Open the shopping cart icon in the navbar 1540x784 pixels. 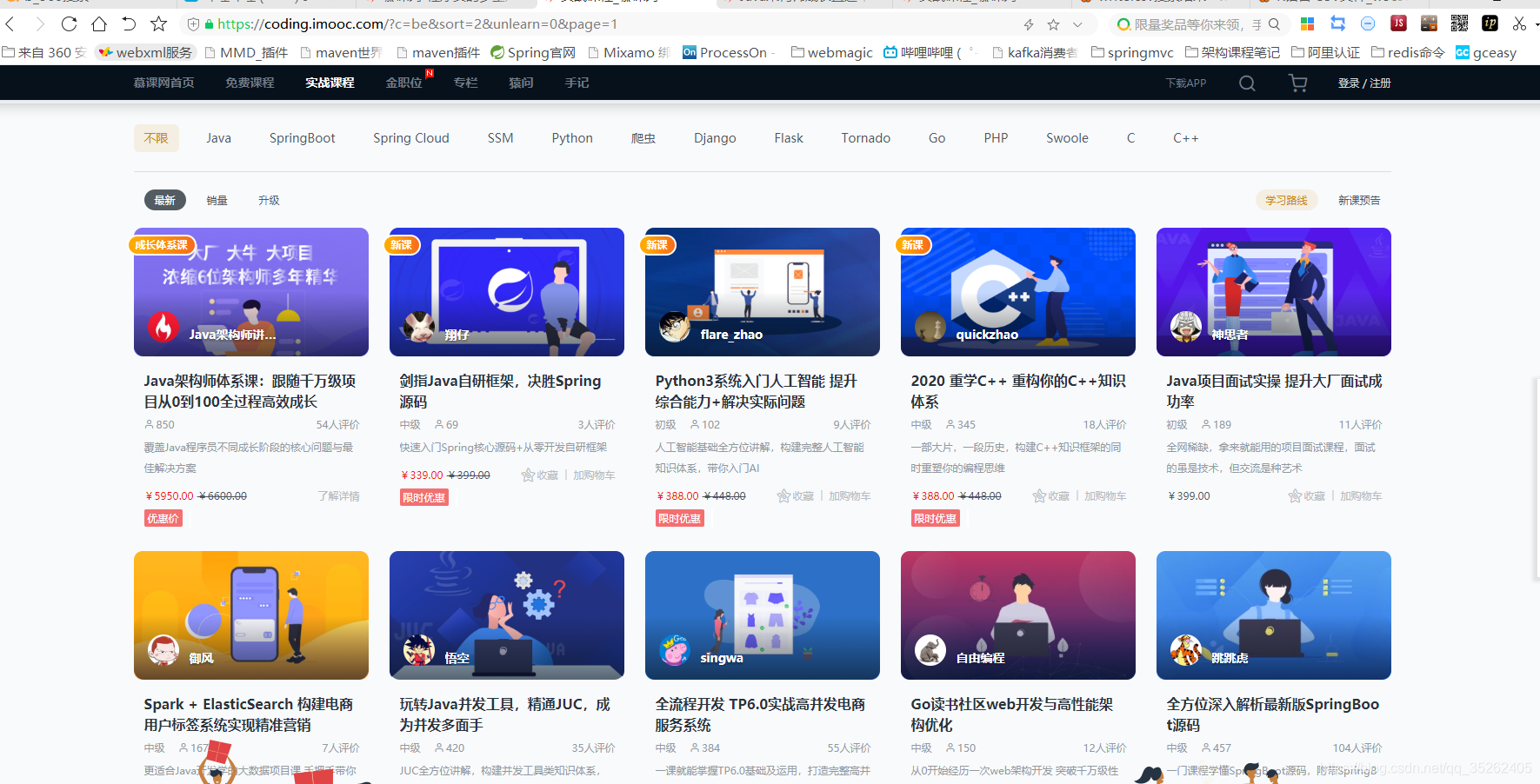point(1297,83)
